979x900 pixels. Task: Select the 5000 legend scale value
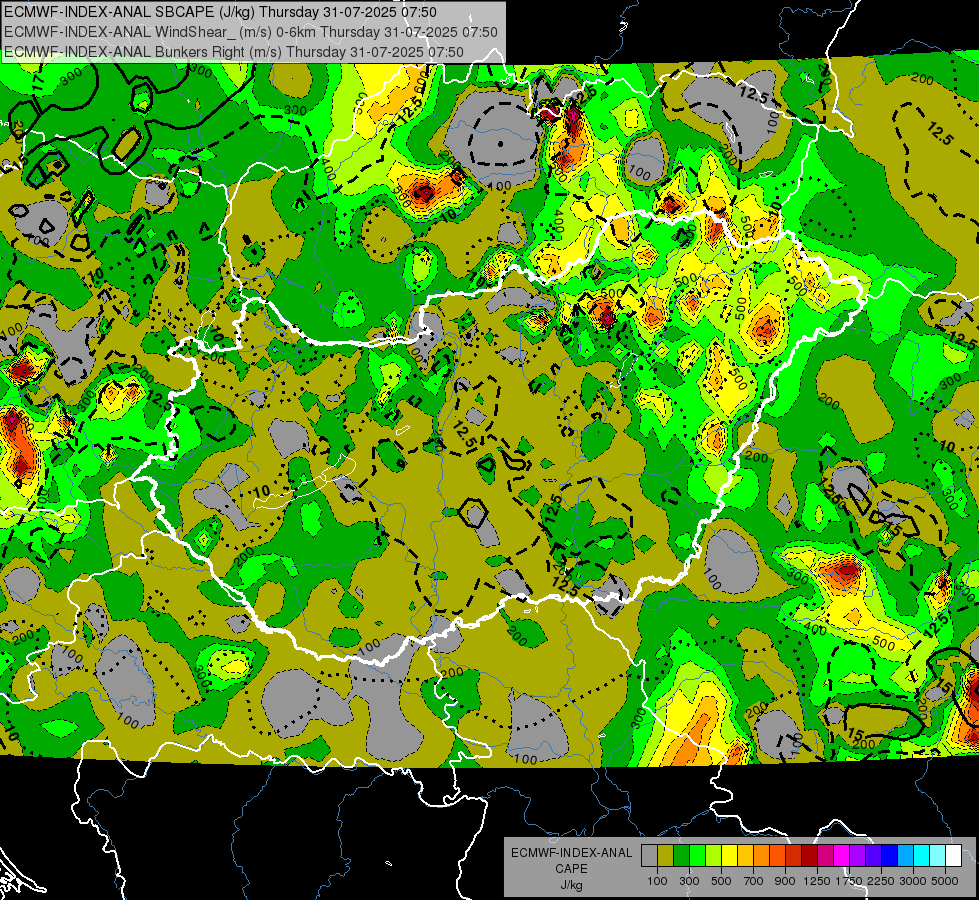[x=945, y=881]
